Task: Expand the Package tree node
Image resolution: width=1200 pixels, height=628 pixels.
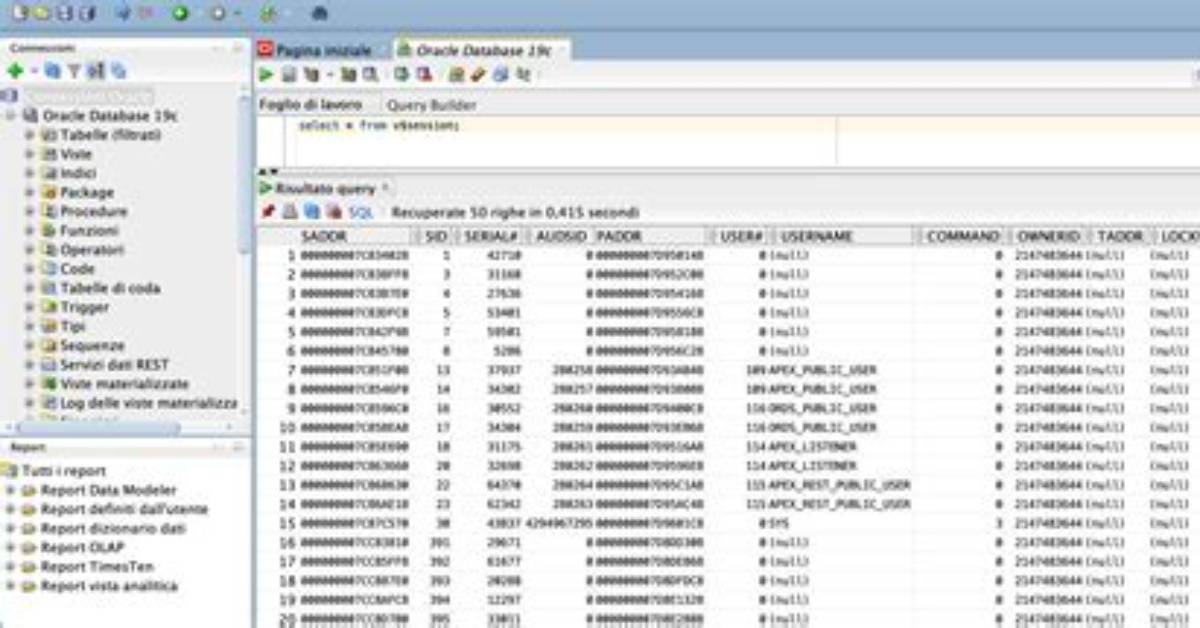Action: pyautogui.click(x=29, y=192)
